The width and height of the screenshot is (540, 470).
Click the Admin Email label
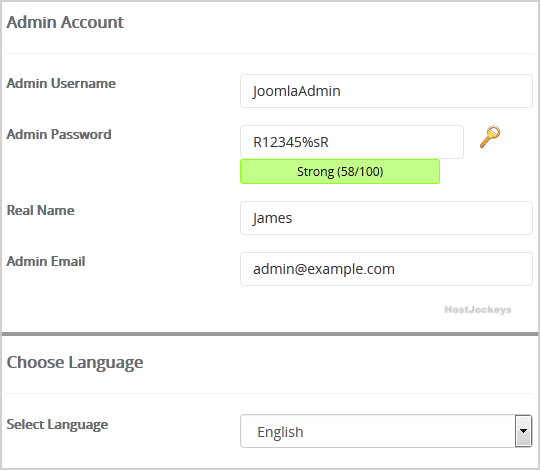tap(46, 261)
